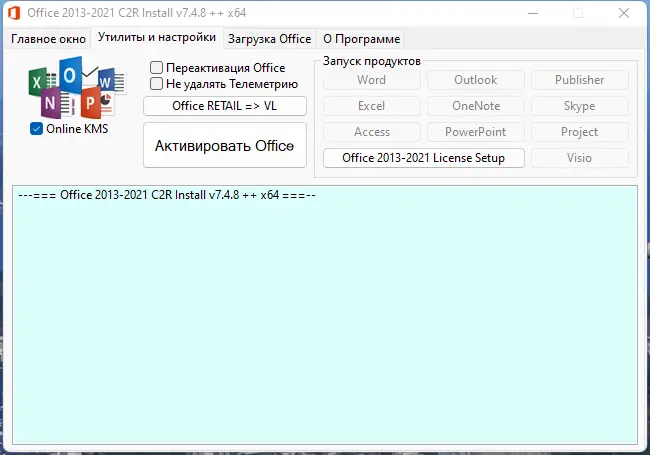Close the C2R Install window

[x=624, y=13]
